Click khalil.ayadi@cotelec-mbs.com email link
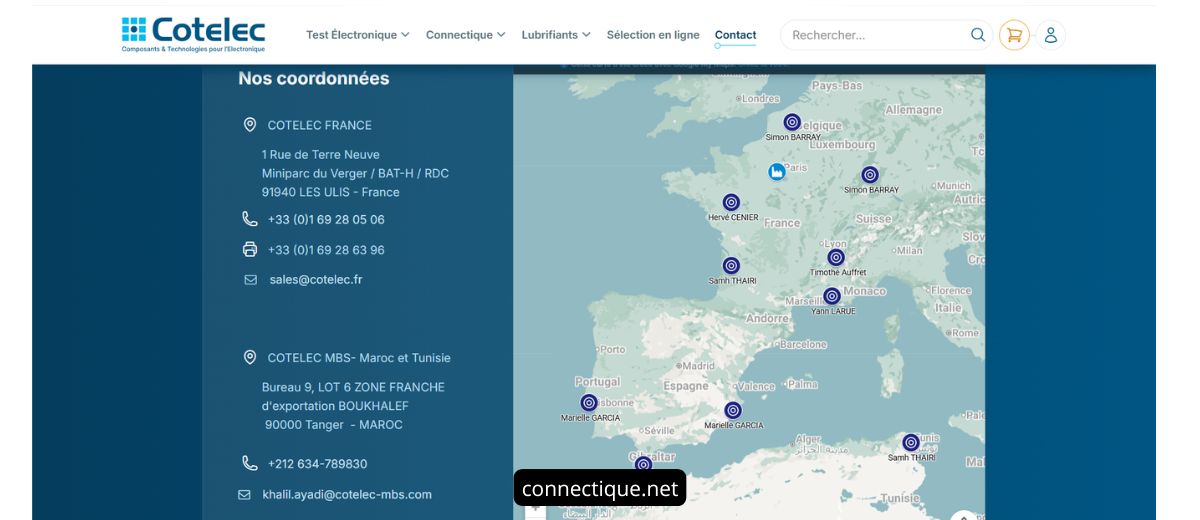Screen dimensions: 1200x520 point(347,494)
